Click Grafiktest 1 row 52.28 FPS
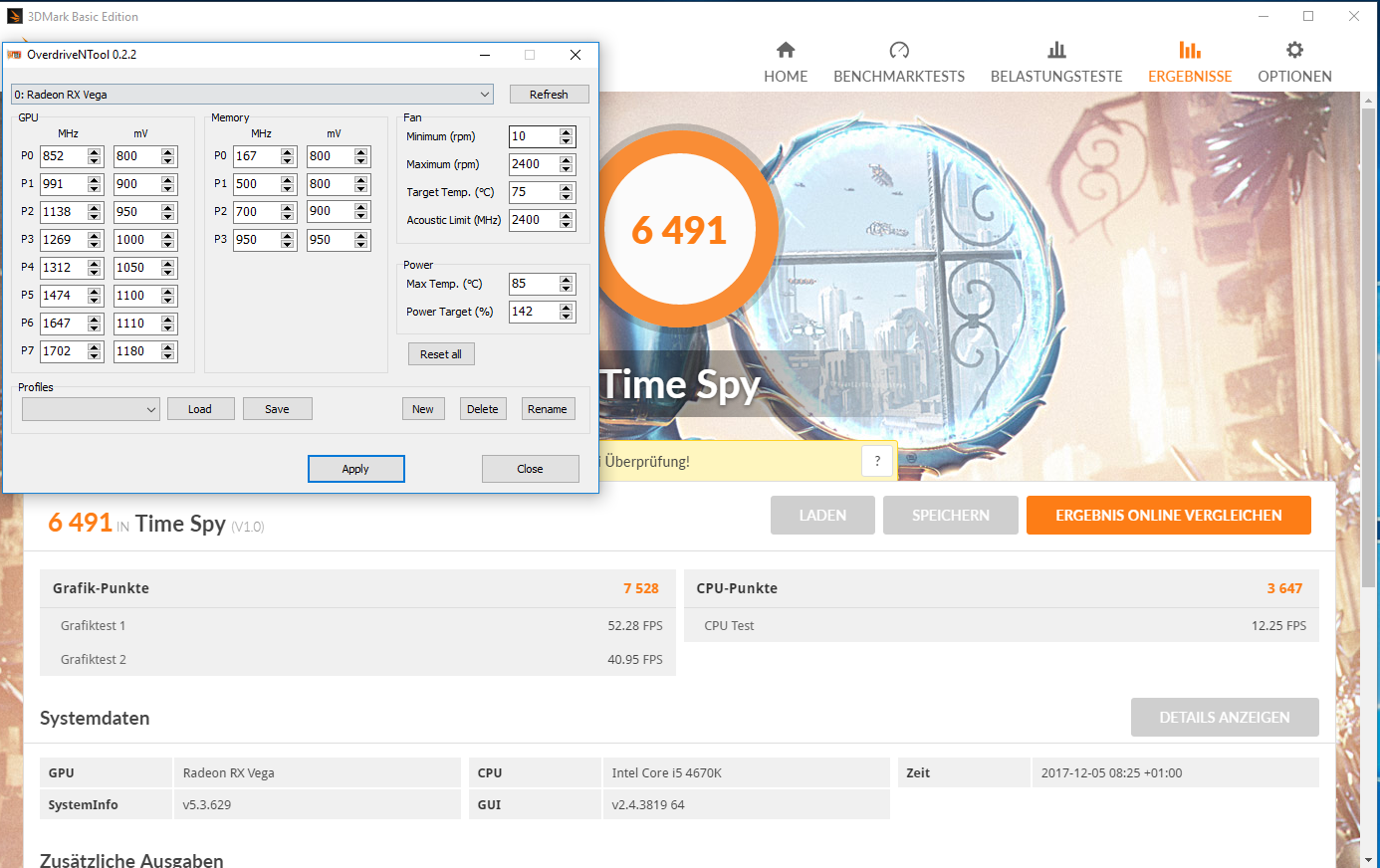This screenshot has height=868, width=1380. [x=357, y=626]
